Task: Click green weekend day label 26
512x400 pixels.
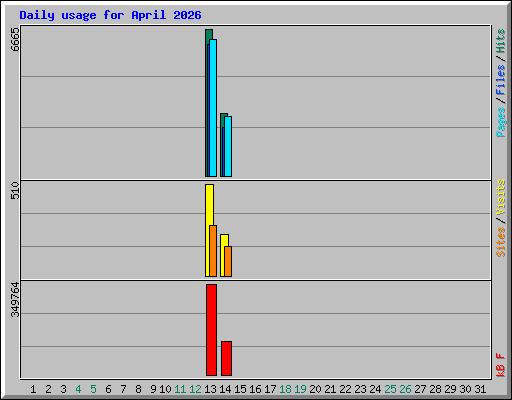Action: pyautogui.click(x=405, y=389)
